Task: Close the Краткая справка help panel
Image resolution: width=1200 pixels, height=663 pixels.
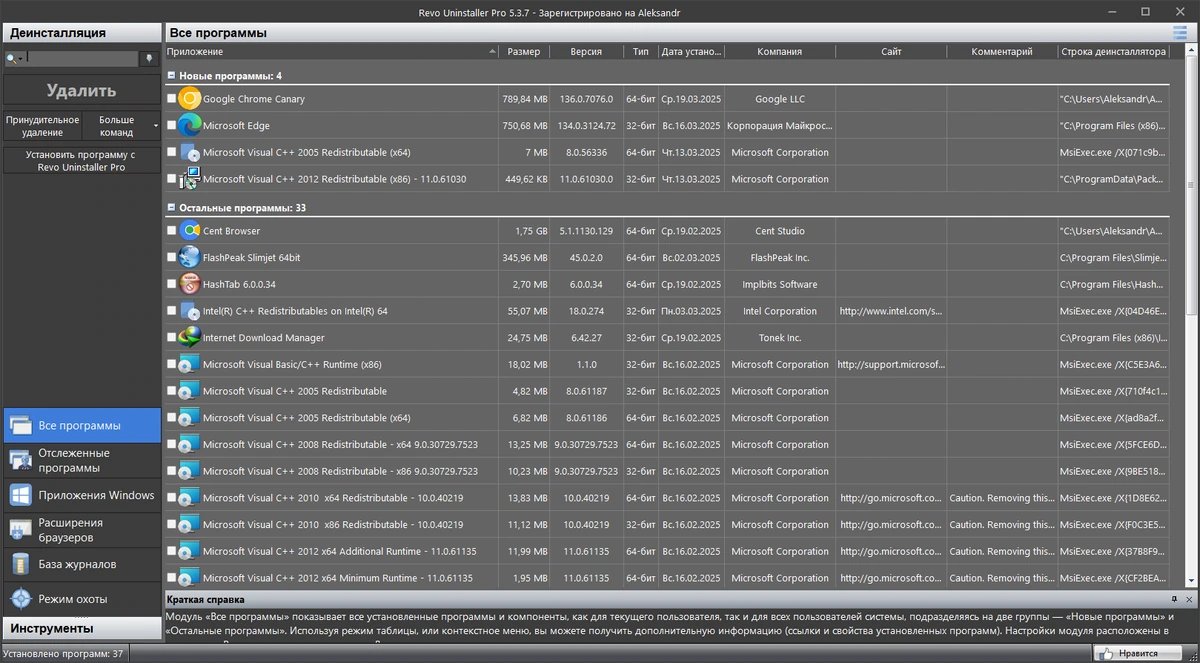Action: [1190, 598]
